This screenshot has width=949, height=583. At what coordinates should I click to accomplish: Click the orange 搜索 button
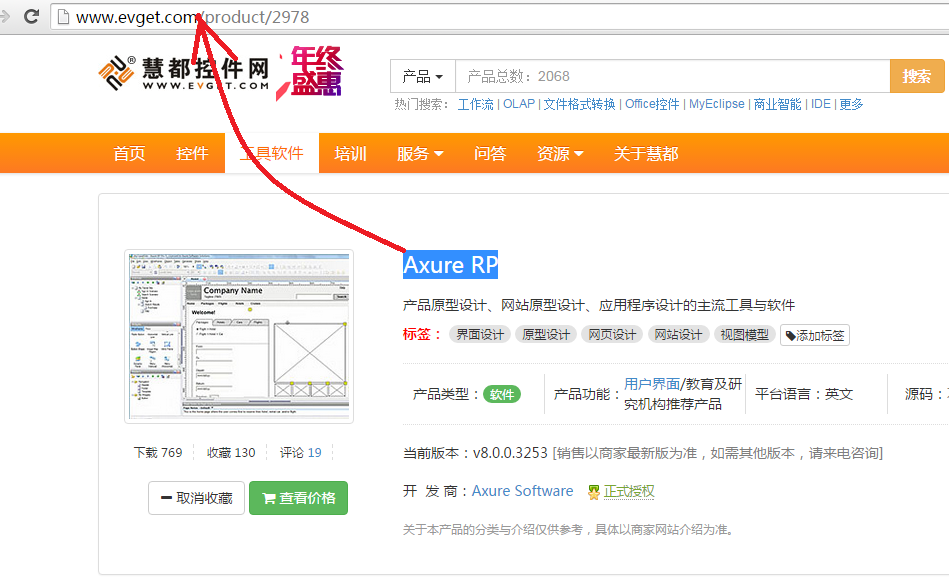[x=916, y=76]
